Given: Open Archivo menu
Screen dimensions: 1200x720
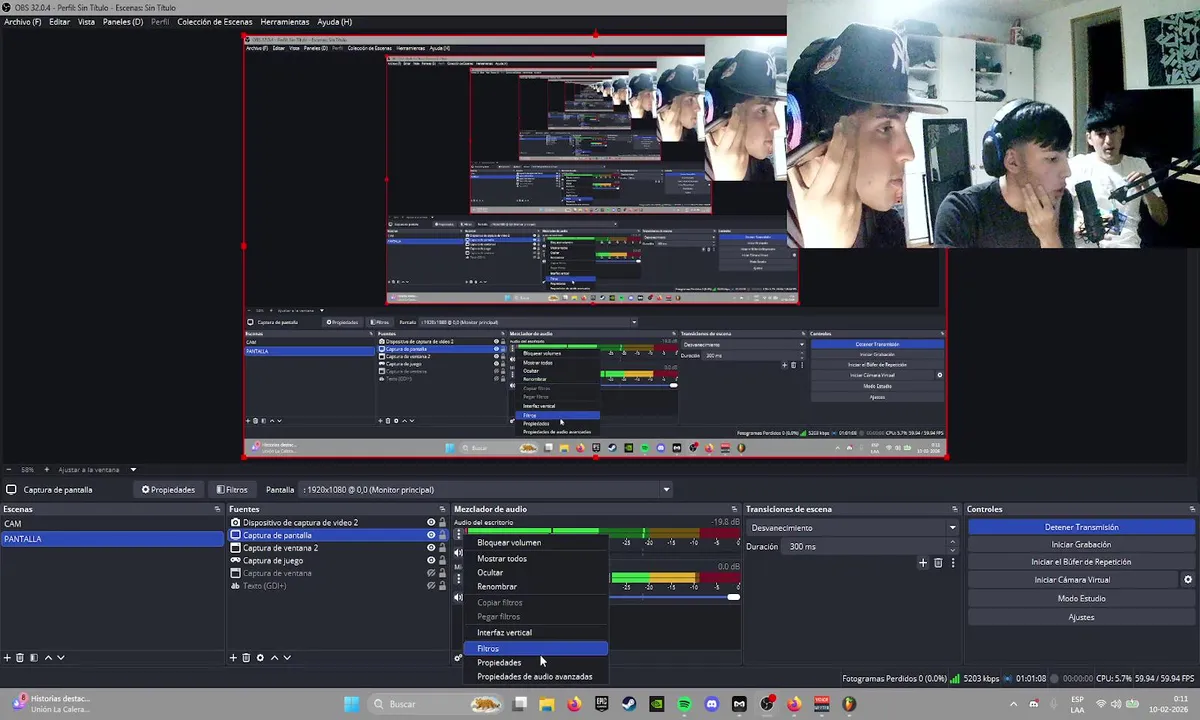Looking at the screenshot, I should click(23, 22).
